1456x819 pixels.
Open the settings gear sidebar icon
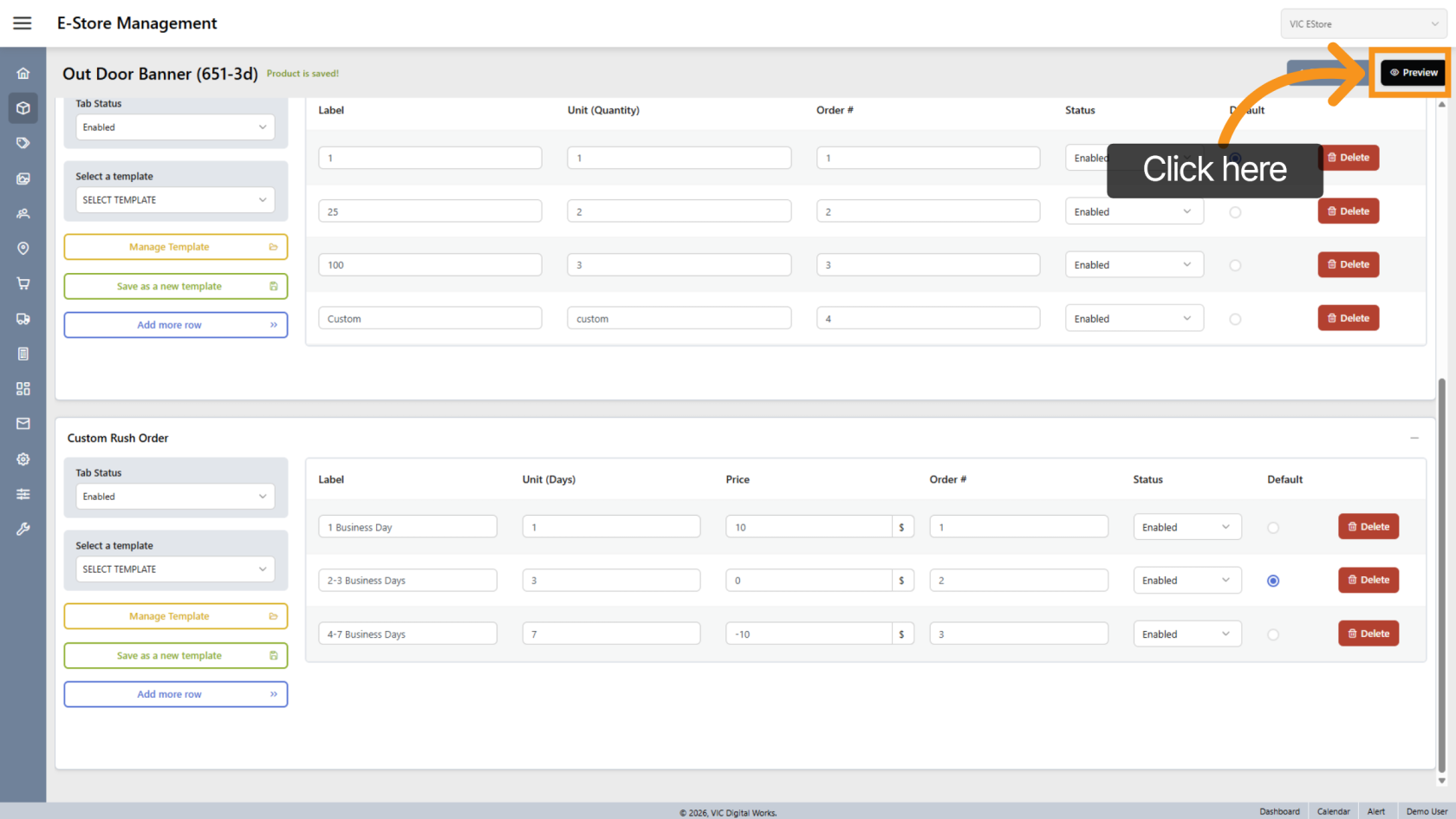coord(23,459)
